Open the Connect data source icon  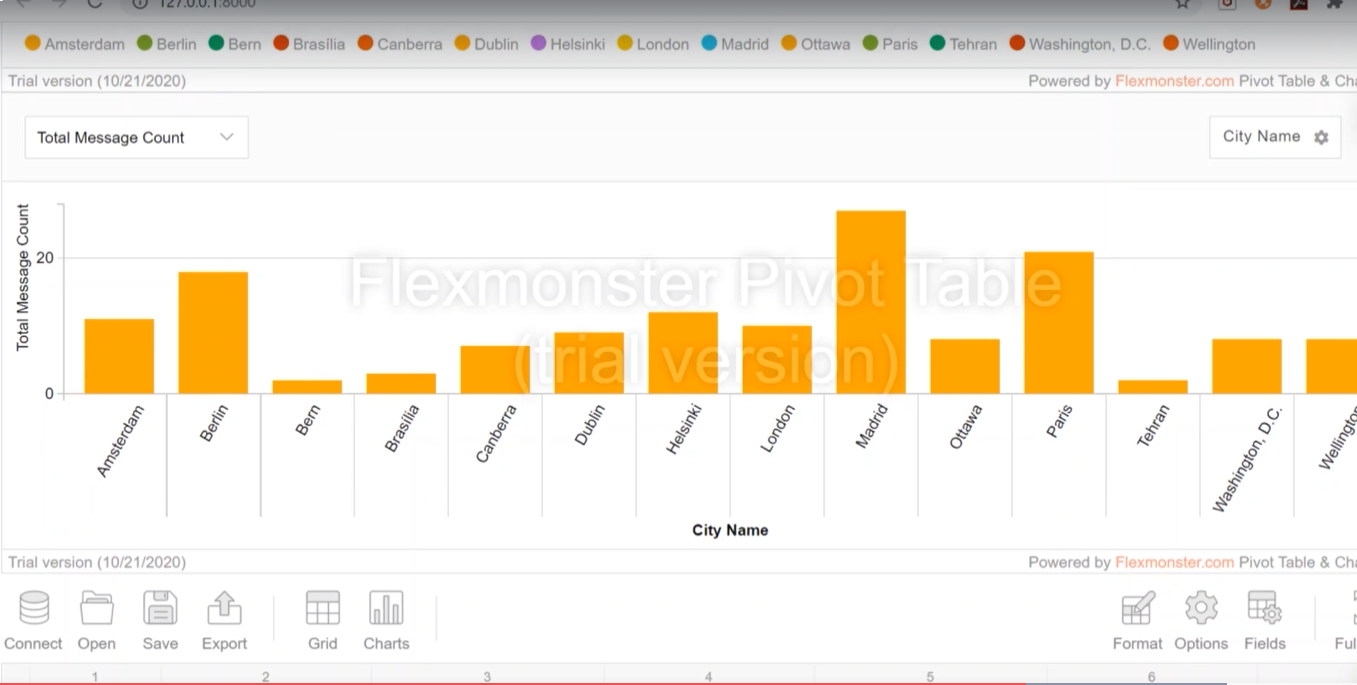click(x=33, y=608)
